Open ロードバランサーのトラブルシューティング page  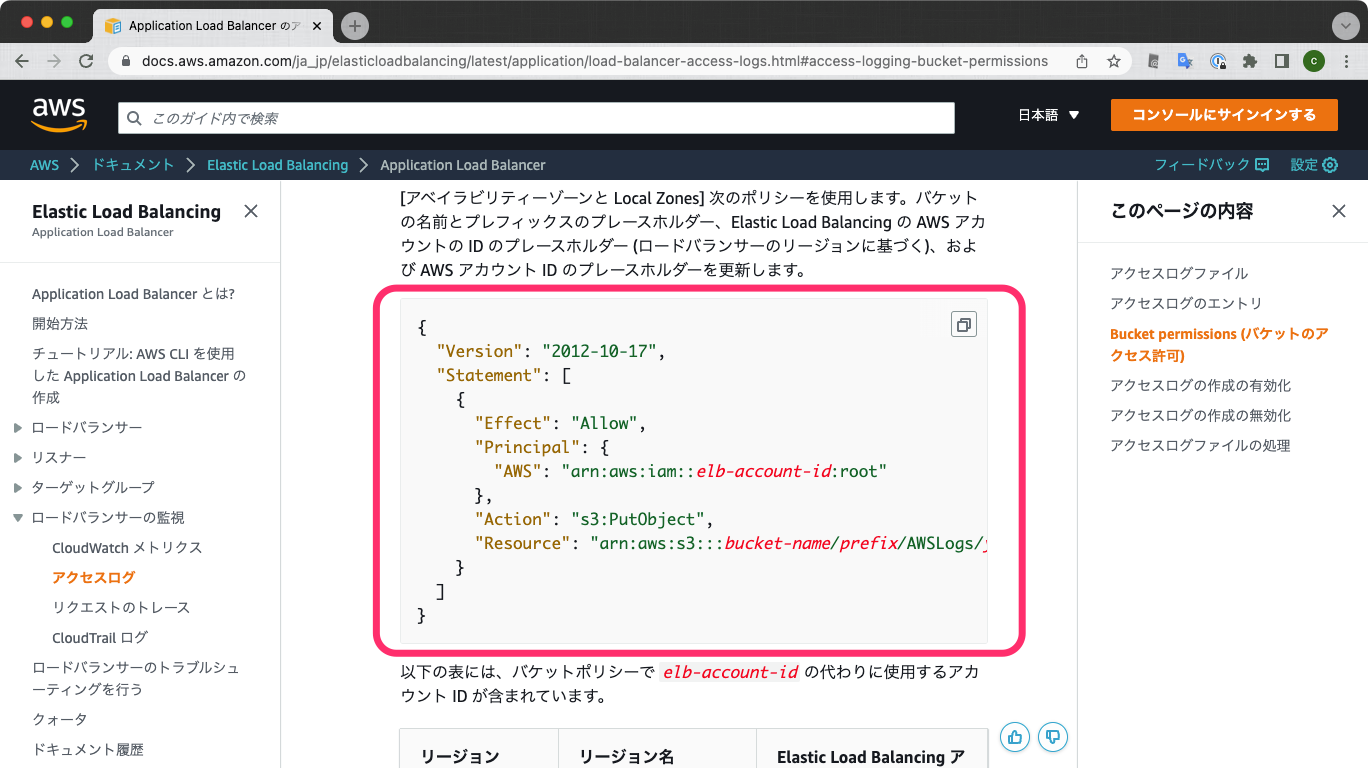[136, 678]
